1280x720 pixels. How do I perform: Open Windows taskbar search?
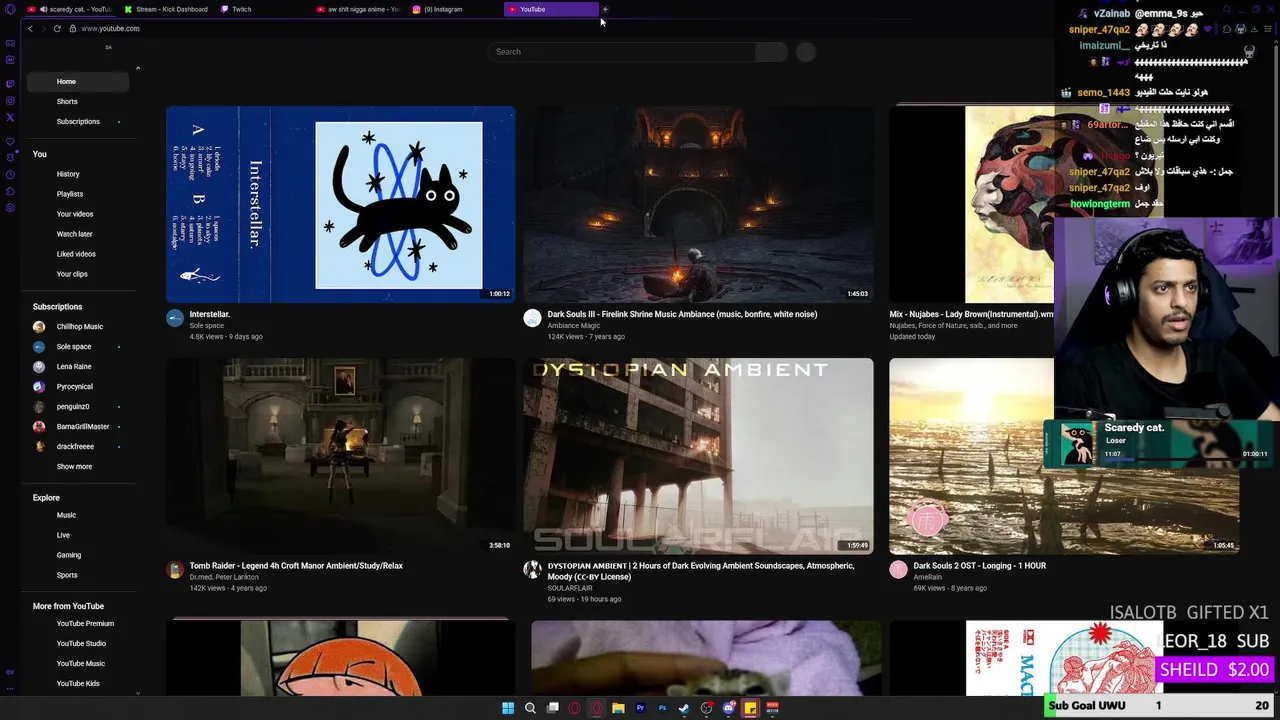point(530,708)
